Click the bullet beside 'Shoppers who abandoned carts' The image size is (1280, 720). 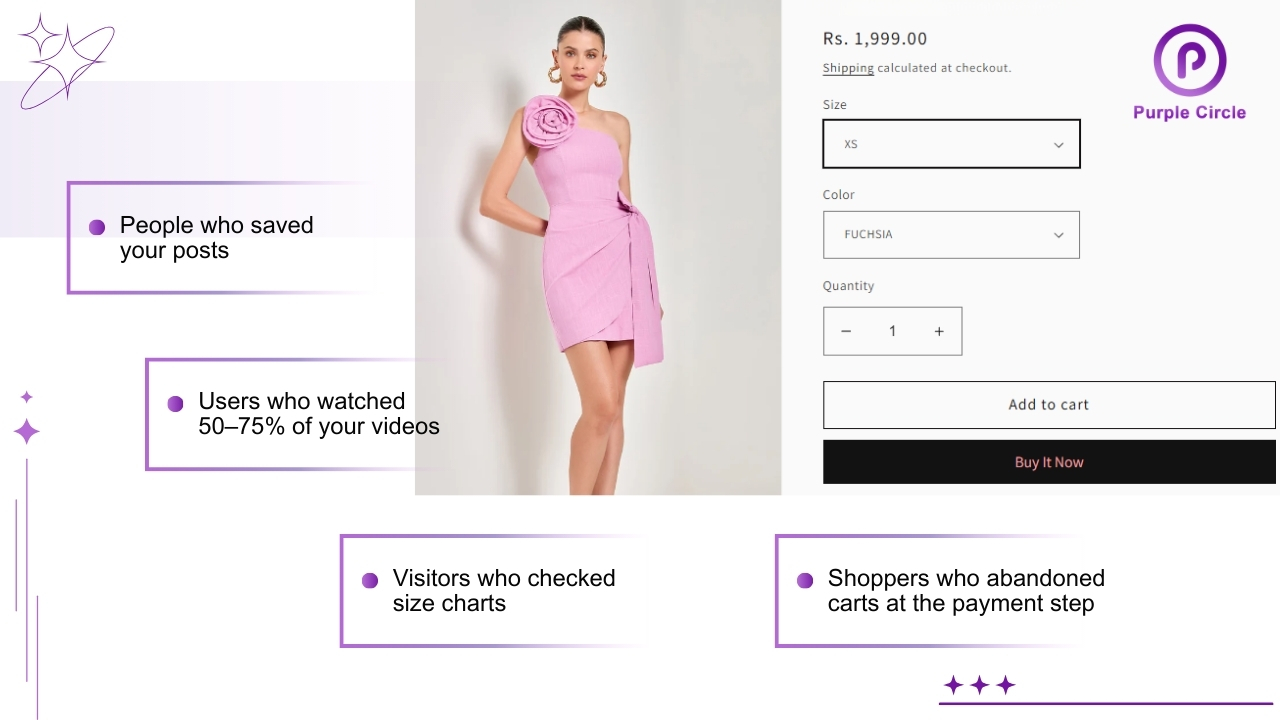click(x=805, y=580)
